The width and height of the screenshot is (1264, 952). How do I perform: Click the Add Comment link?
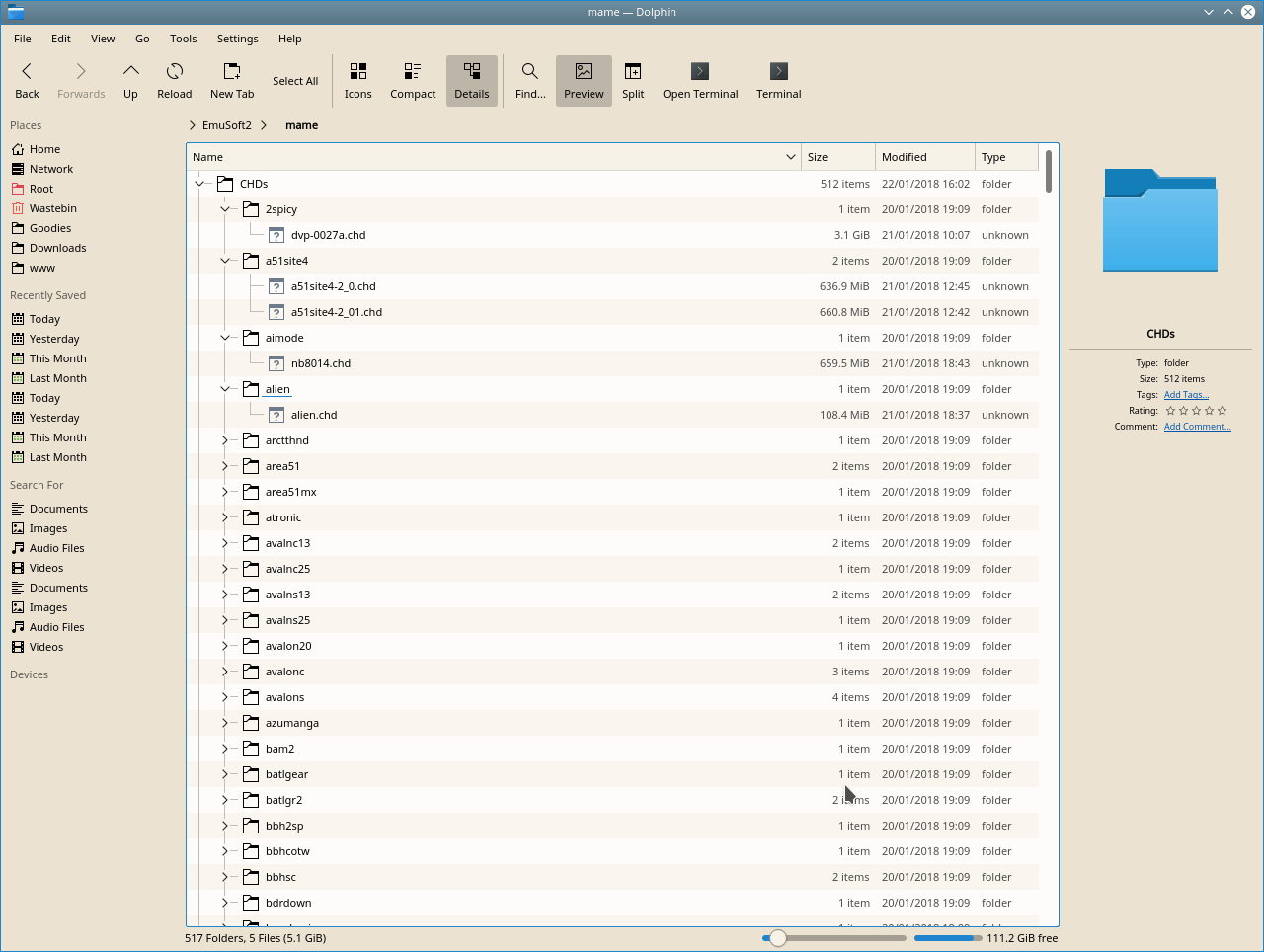pyautogui.click(x=1197, y=426)
